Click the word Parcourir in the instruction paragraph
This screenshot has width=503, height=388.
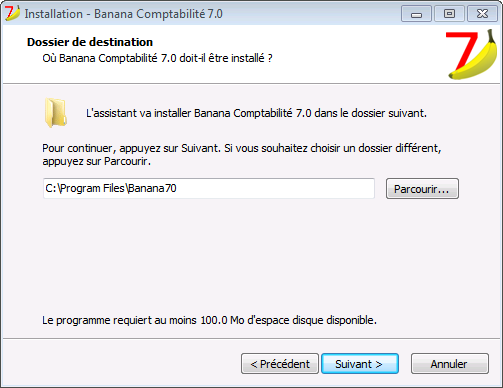tap(126, 161)
